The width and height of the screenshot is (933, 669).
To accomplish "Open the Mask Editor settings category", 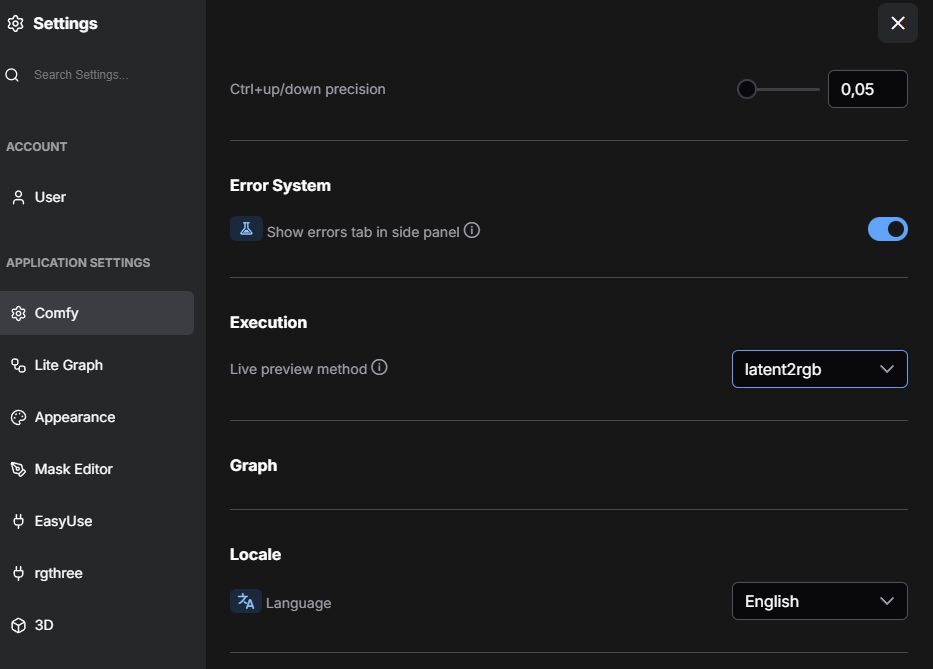I will click(x=97, y=470).
